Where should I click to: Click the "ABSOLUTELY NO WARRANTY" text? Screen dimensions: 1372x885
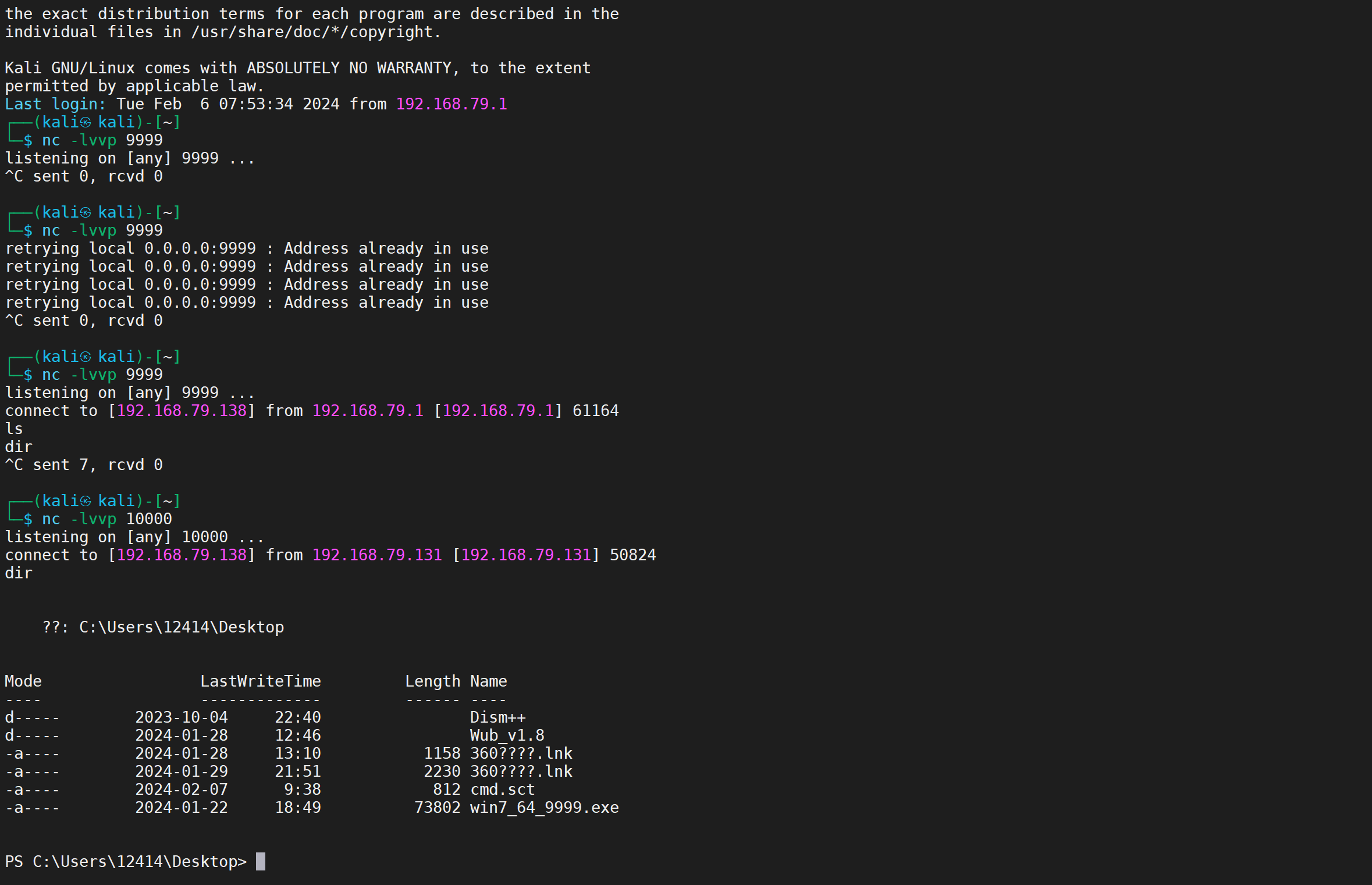click(x=349, y=68)
